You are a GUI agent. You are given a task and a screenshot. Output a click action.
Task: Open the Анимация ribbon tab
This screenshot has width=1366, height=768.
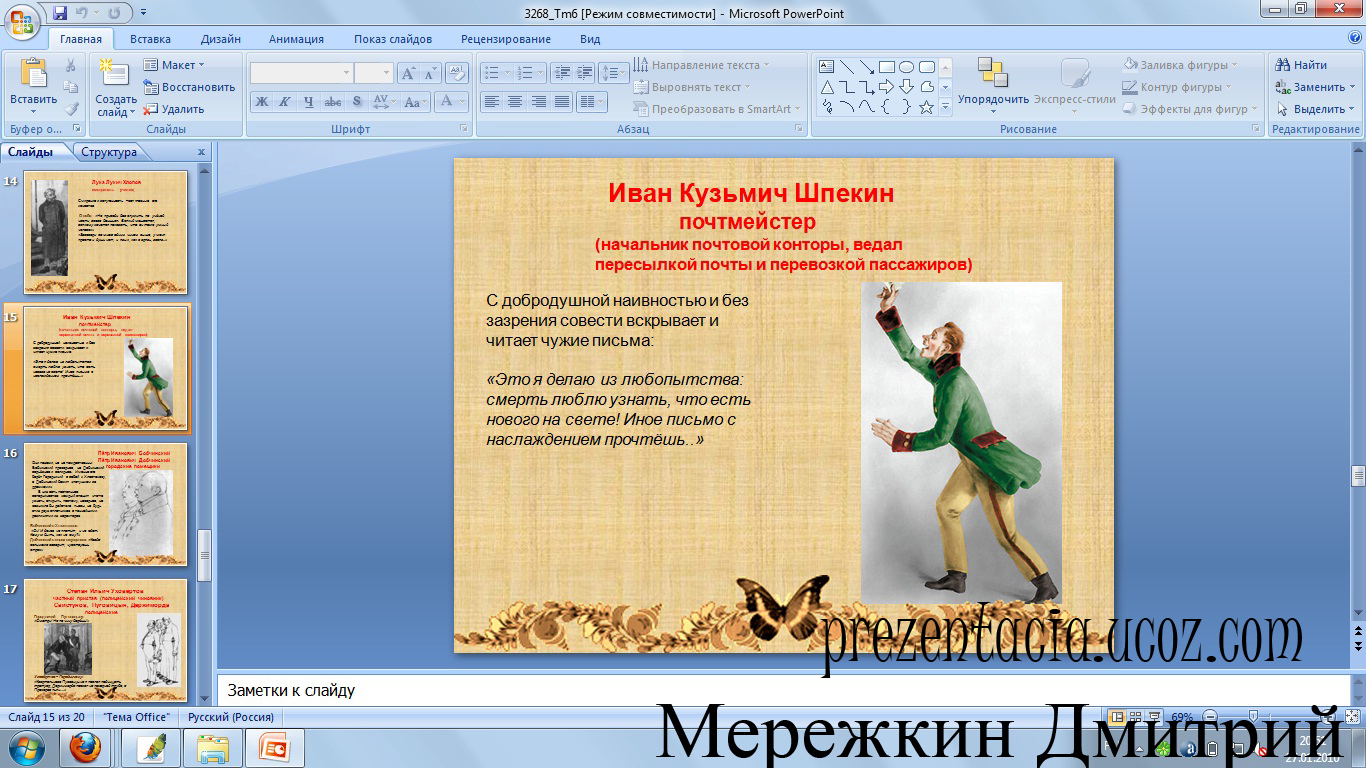(296, 39)
